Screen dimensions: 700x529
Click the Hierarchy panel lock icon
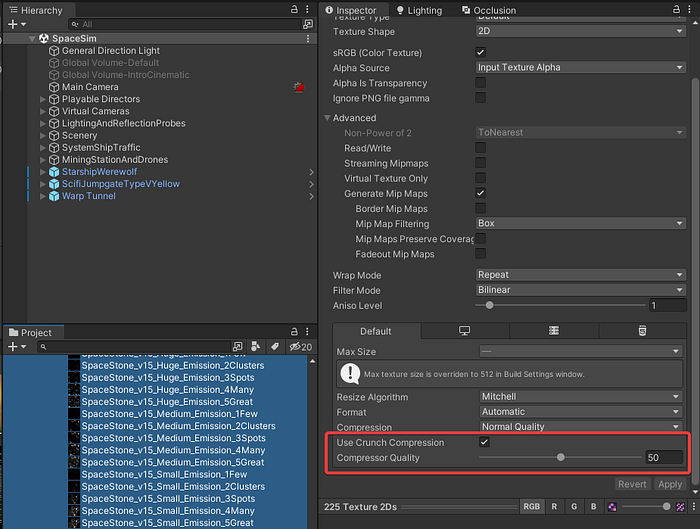(294, 9)
